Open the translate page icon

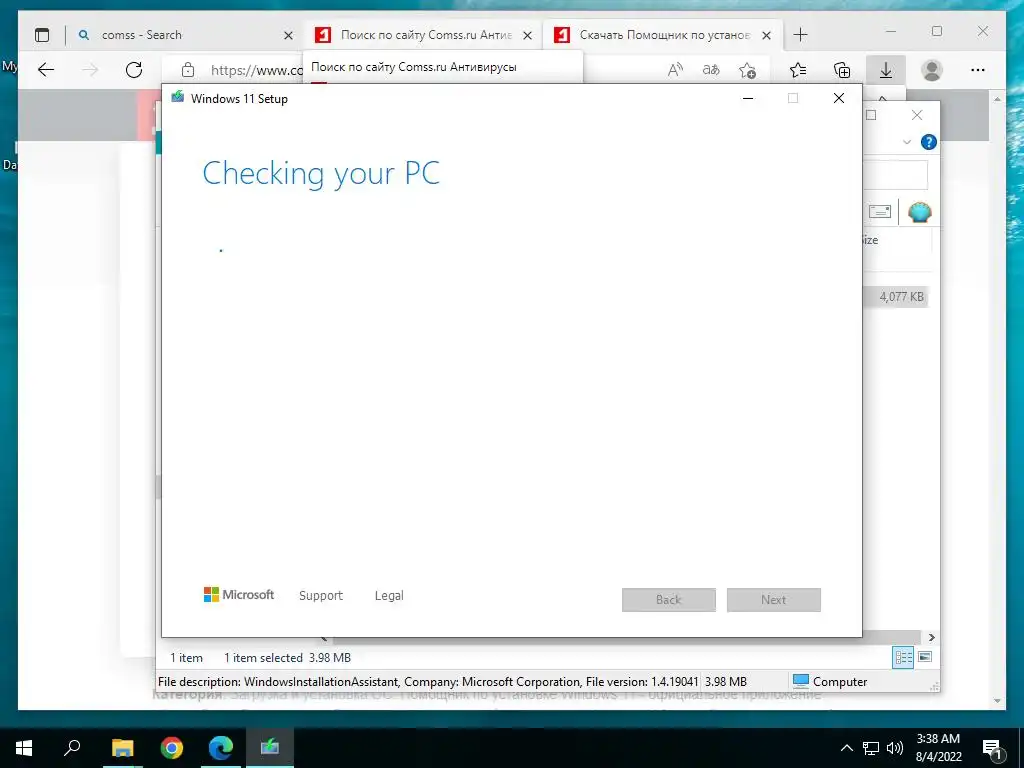711,70
